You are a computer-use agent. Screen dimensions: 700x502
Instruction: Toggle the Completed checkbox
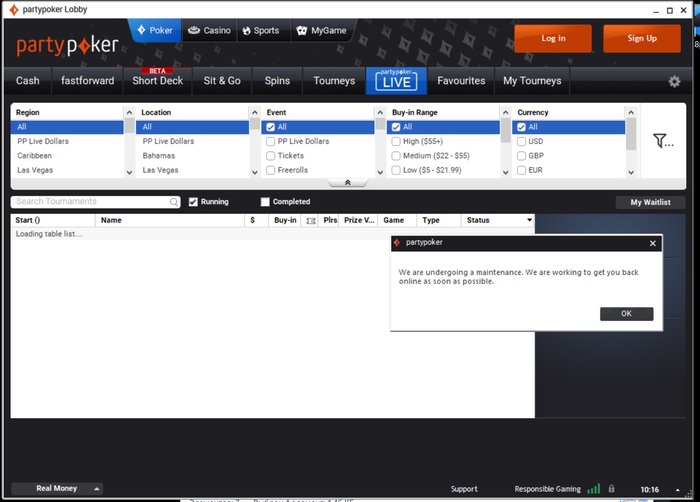[x=265, y=202]
